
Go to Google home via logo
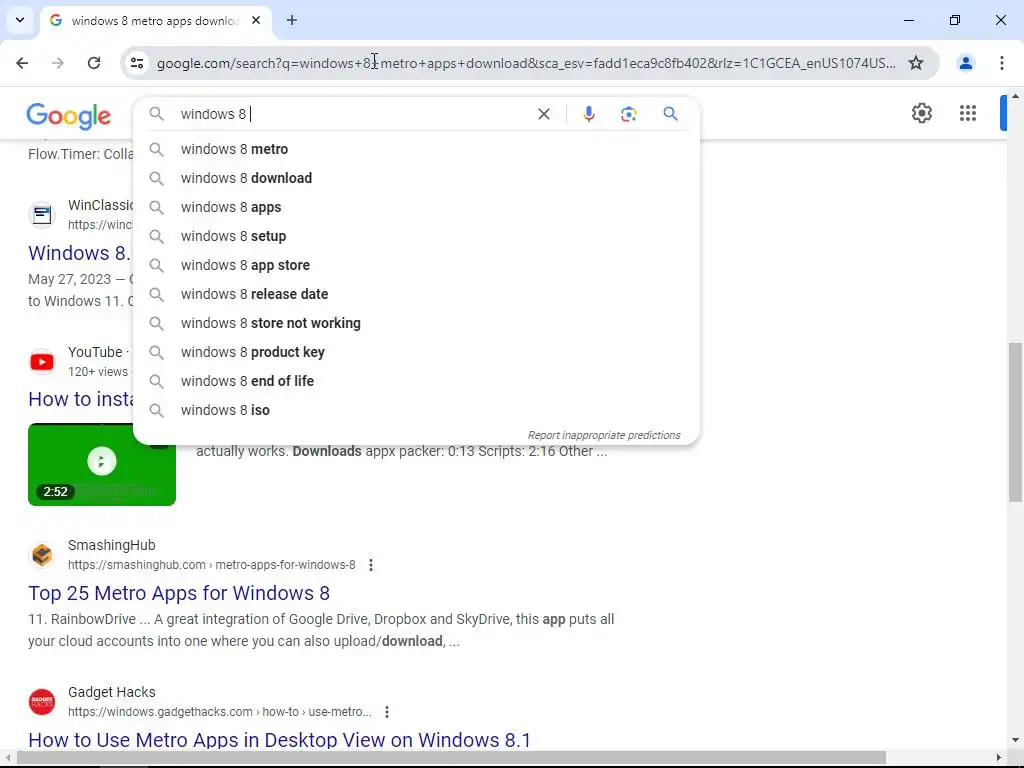[x=69, y=116]
